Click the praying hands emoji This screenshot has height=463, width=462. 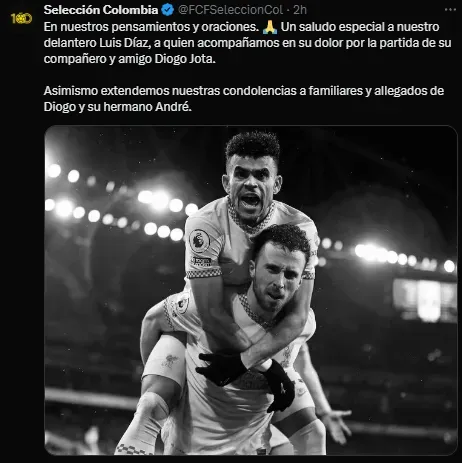tap(270, 27)
